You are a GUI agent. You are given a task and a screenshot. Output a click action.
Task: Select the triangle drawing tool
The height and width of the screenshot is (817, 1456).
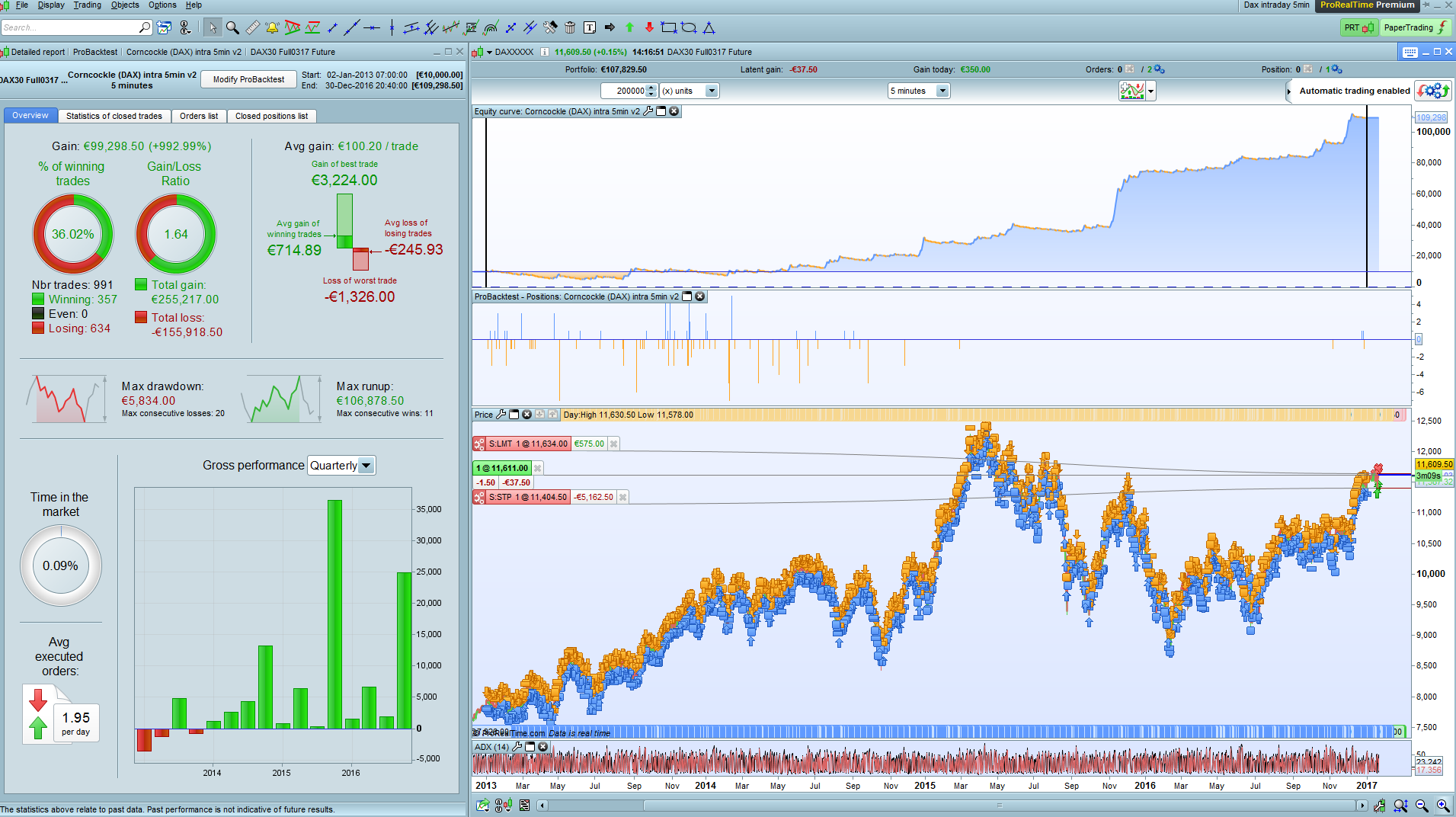709,28
